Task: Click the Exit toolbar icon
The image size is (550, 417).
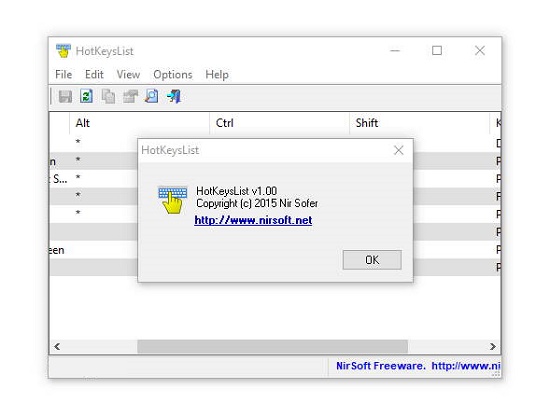Action: [x=174, y=96]
